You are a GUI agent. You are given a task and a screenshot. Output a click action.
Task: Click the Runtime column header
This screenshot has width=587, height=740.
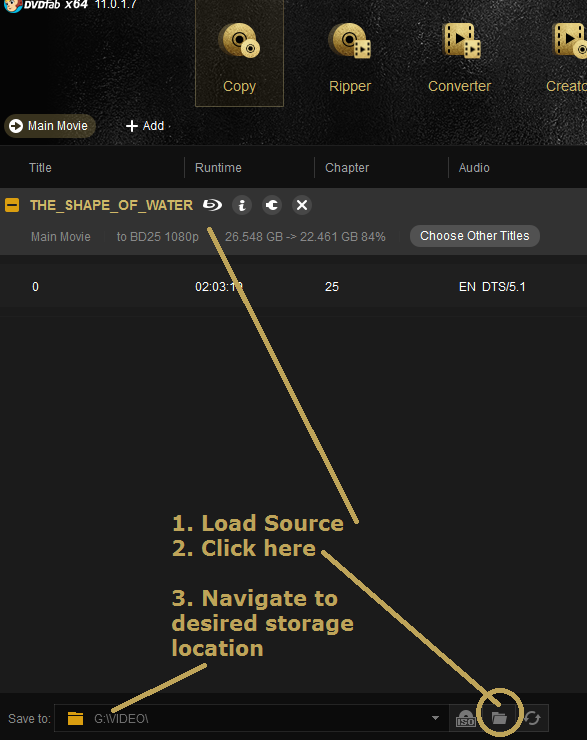(x=218, y=168)
